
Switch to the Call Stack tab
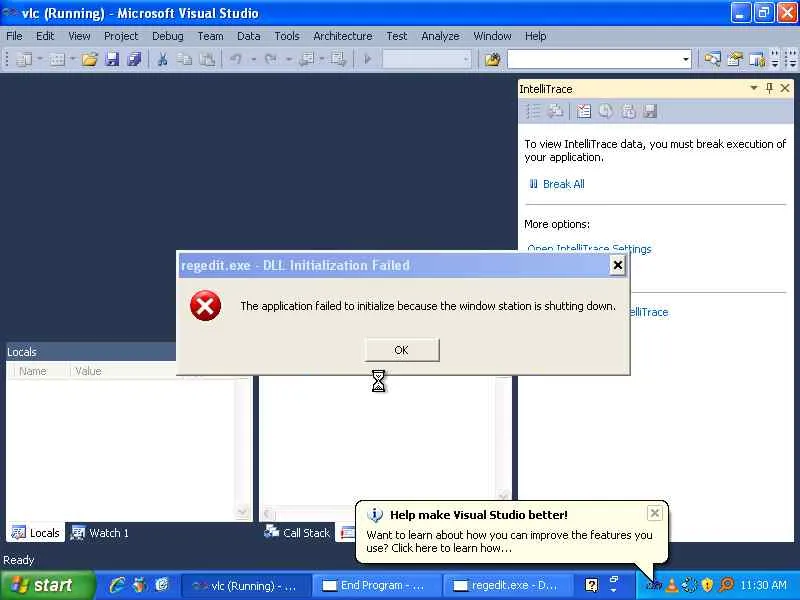point(297,533)
